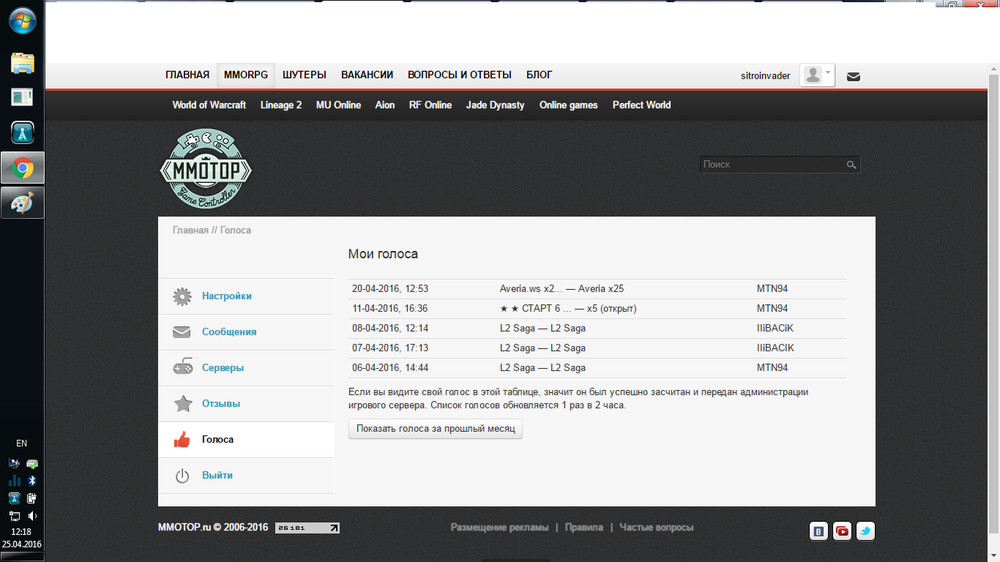The image size is (1000, 562).
Task: Click the power icon beside Выйти
Action: click(182, 476)
